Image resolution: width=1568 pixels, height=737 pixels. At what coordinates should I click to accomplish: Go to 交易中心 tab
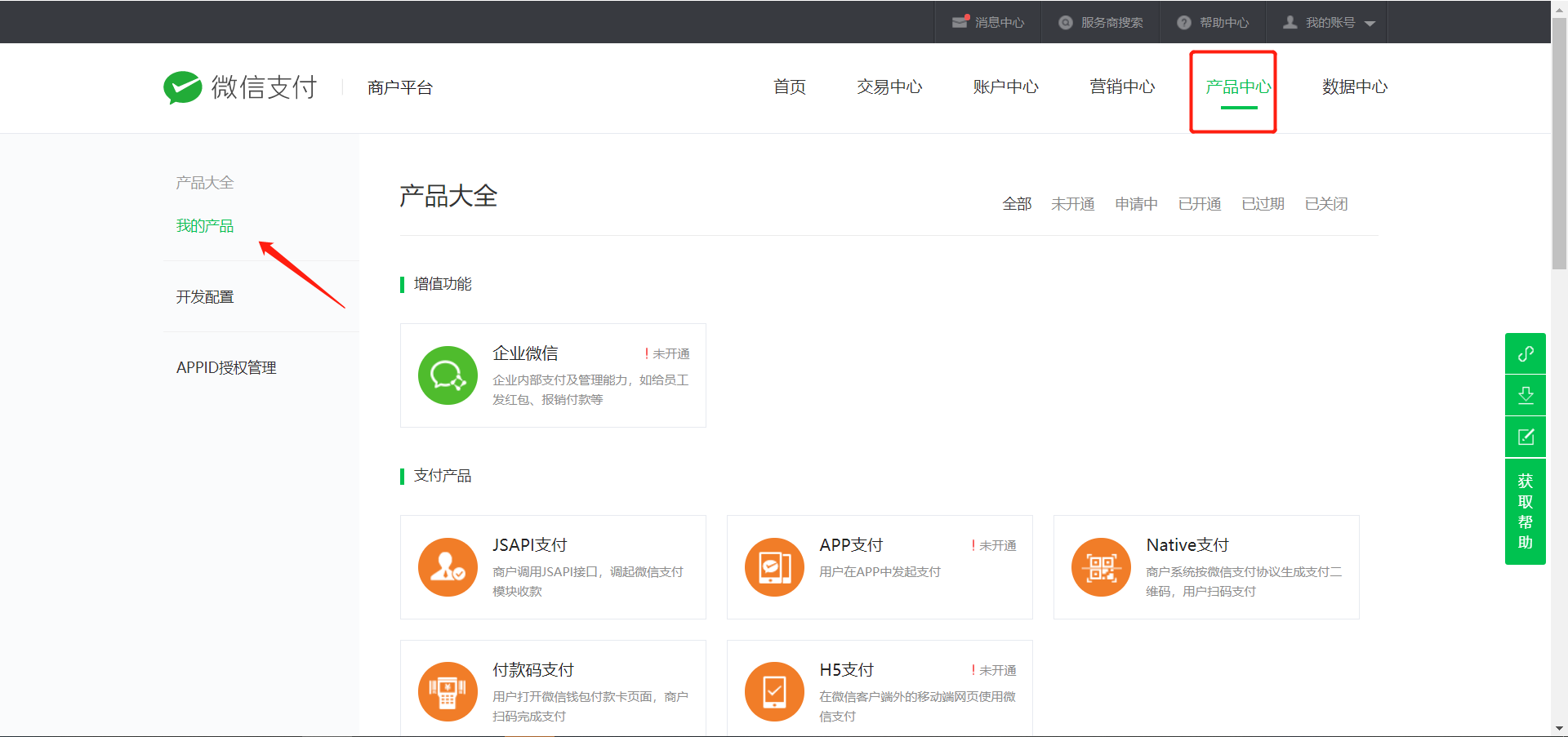tap(889, 87)
